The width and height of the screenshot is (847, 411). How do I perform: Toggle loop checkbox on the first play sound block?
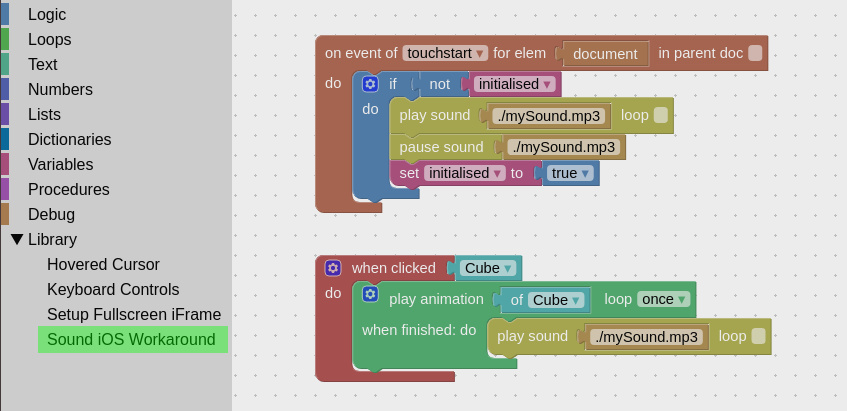661,115
